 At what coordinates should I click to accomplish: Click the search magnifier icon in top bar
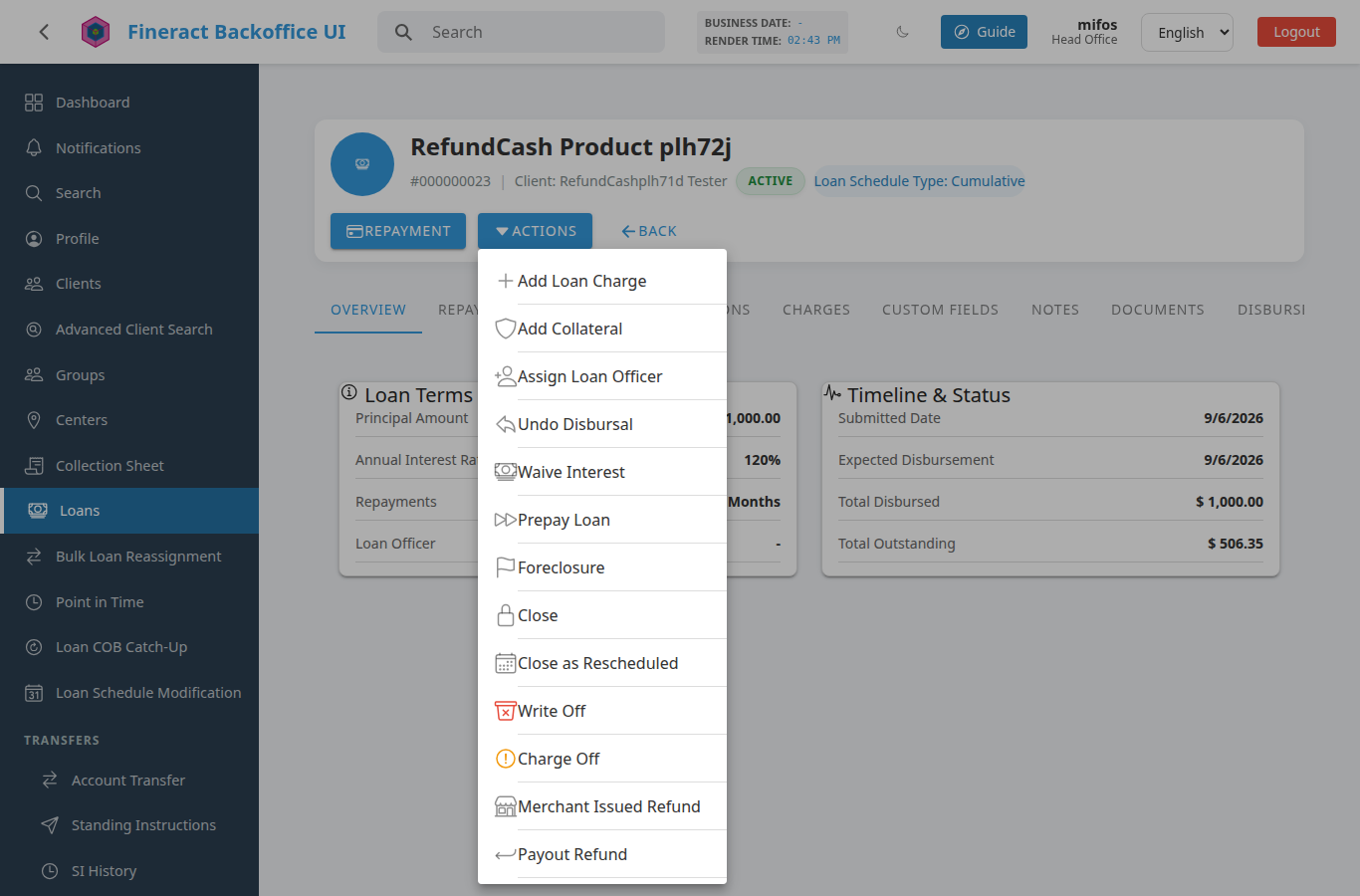pyautogui.click(x=403, y=32)
